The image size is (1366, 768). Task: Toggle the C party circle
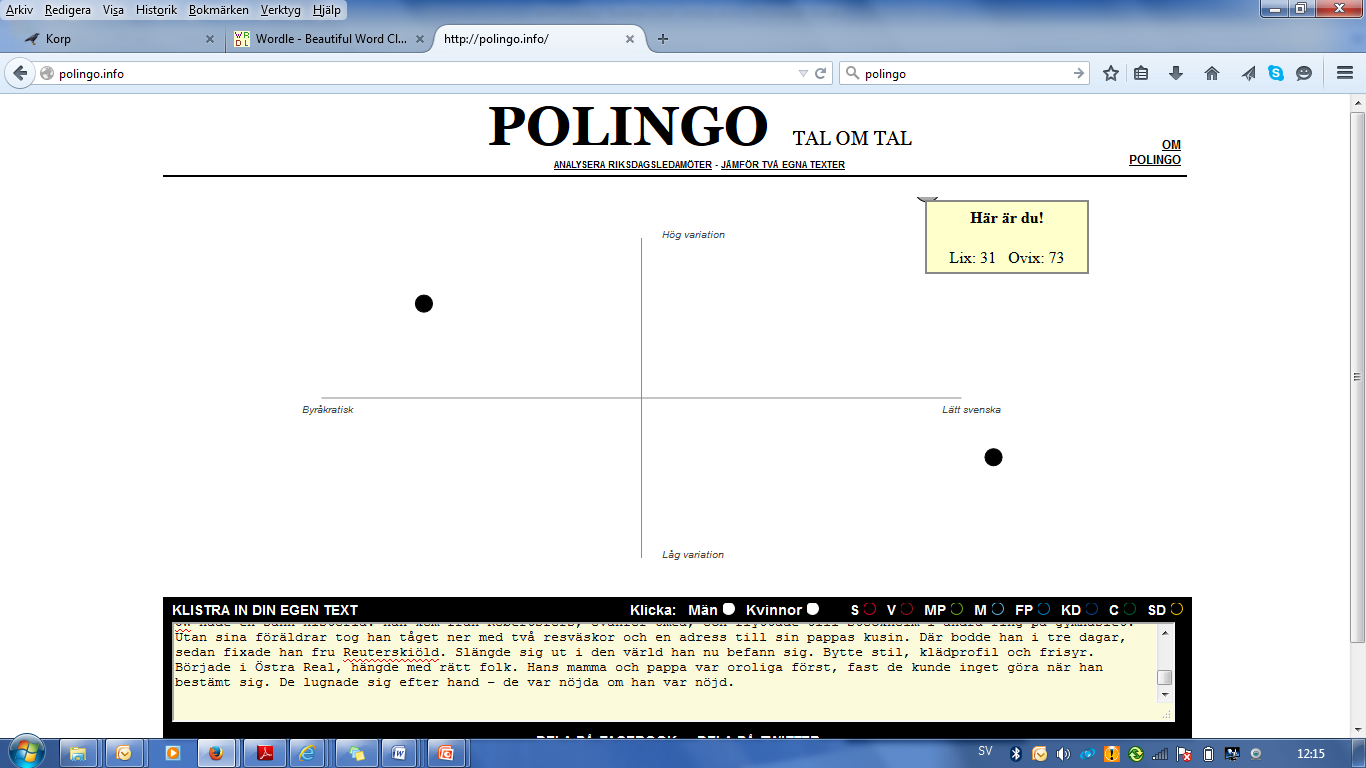point(1130,609)
